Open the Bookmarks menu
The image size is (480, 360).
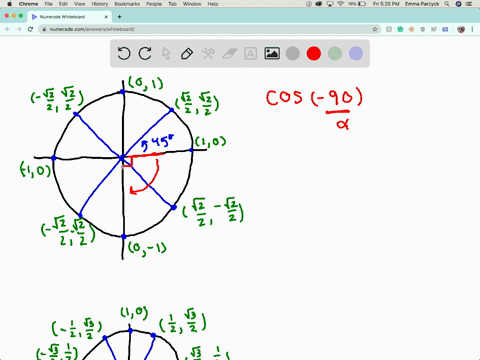(x=127, y=4)
